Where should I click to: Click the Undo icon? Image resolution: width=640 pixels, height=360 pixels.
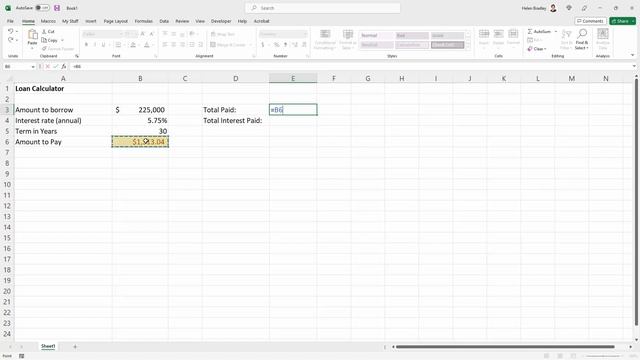[x=10, y=31]
